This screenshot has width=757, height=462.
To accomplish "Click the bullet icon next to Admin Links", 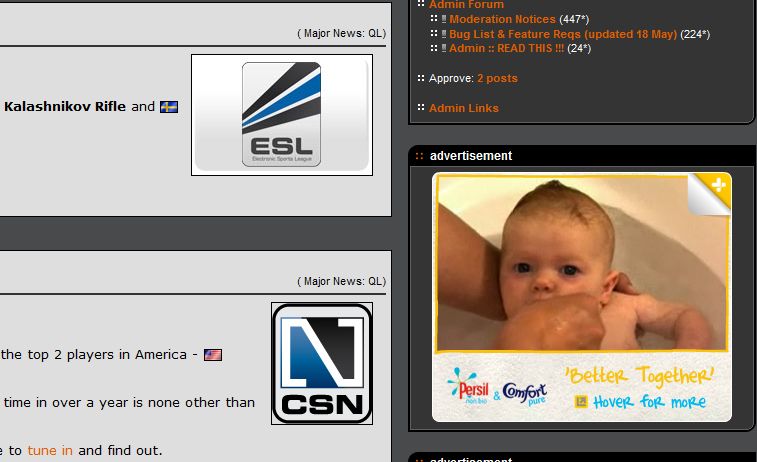I will click(x=421, y=107).
